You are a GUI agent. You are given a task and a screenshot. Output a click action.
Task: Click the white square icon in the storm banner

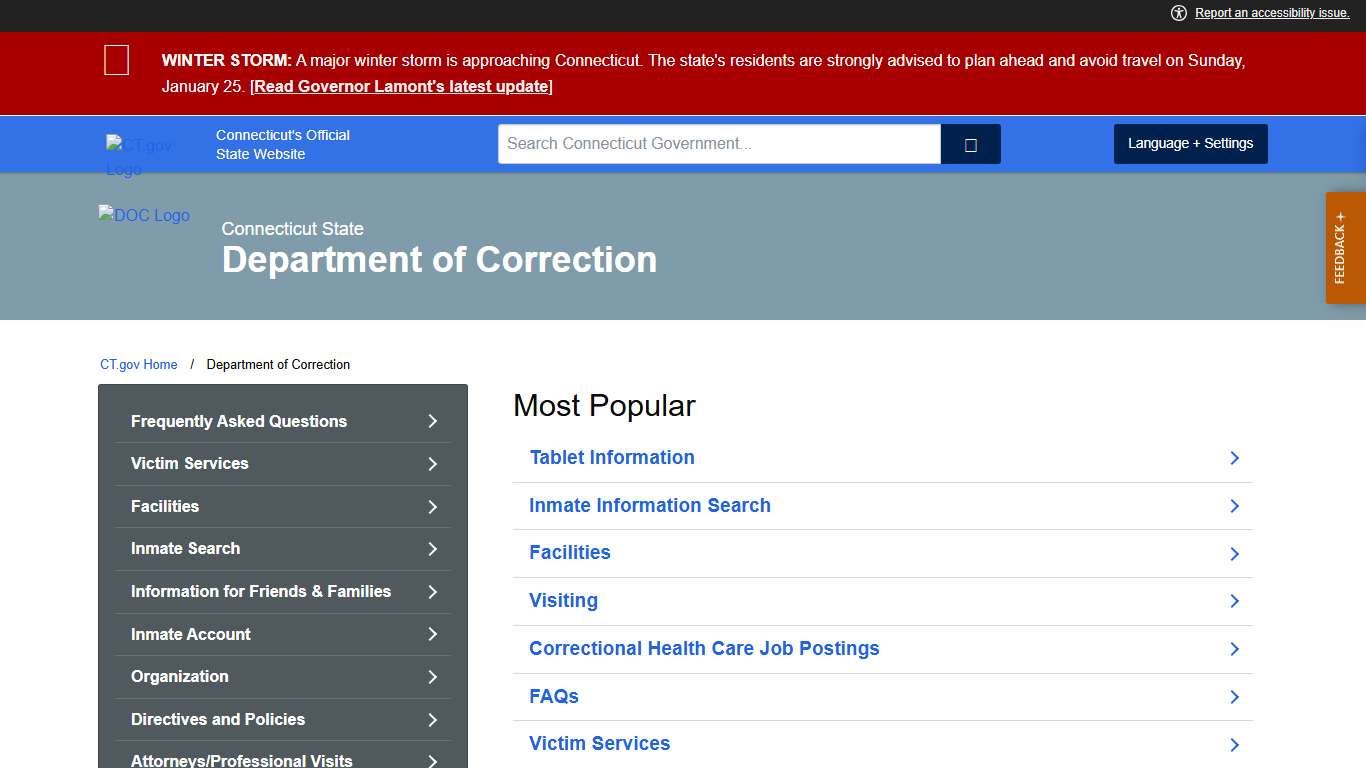pos(116,60)
